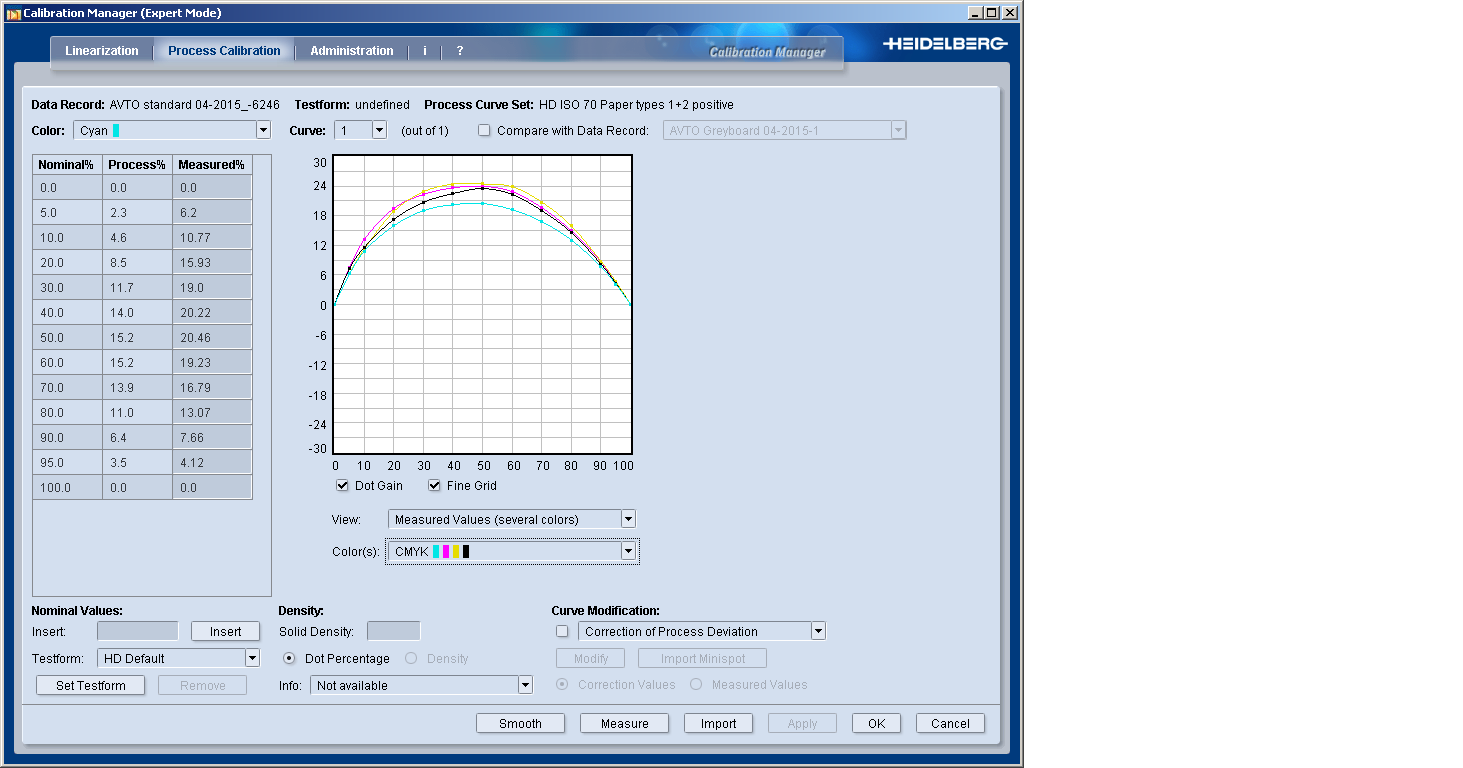This screenshot has width=1463, height=768.
Task: Click nominal value 95.0 cell
Action: click(68, 462)
